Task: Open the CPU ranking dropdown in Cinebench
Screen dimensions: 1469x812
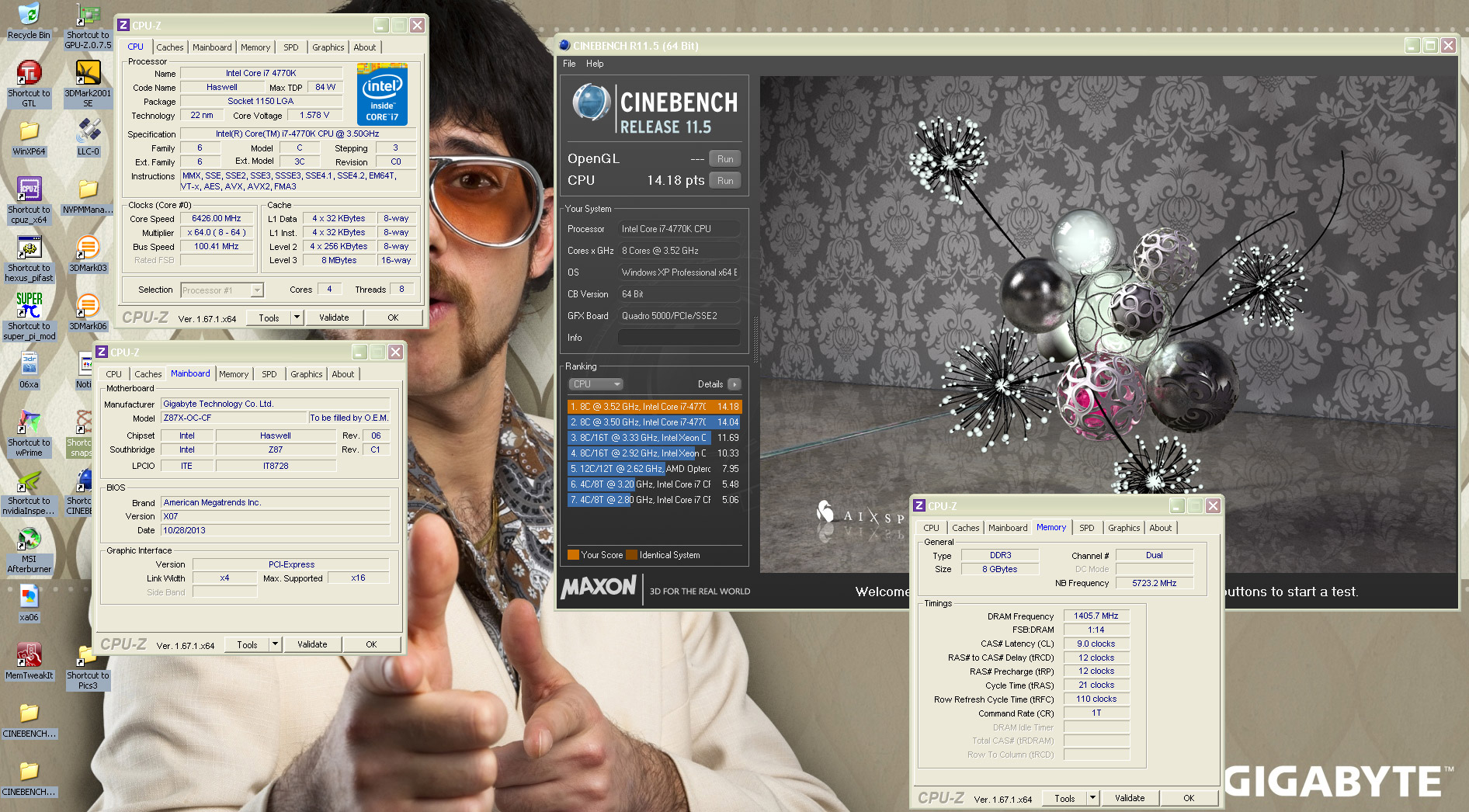Action: 596,384
